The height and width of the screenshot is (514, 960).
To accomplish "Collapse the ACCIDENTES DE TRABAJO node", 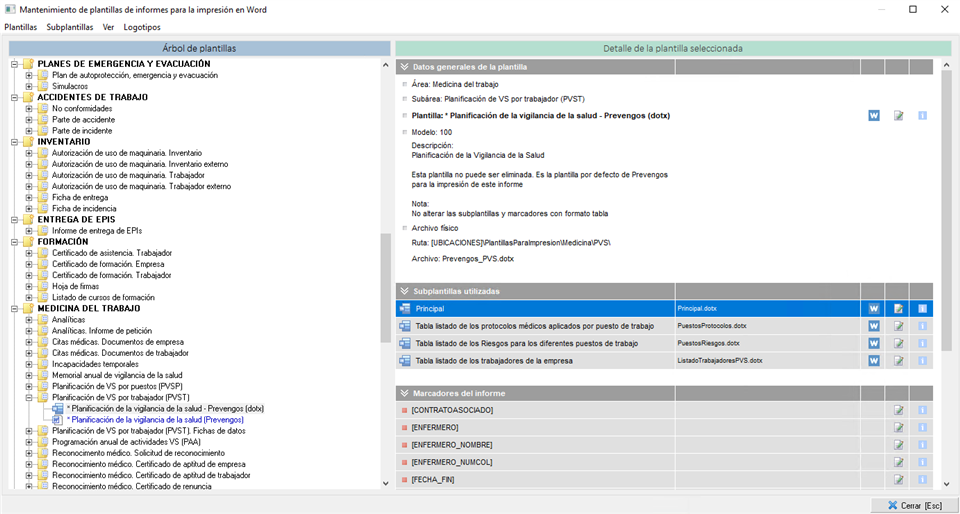I will 14,97.
